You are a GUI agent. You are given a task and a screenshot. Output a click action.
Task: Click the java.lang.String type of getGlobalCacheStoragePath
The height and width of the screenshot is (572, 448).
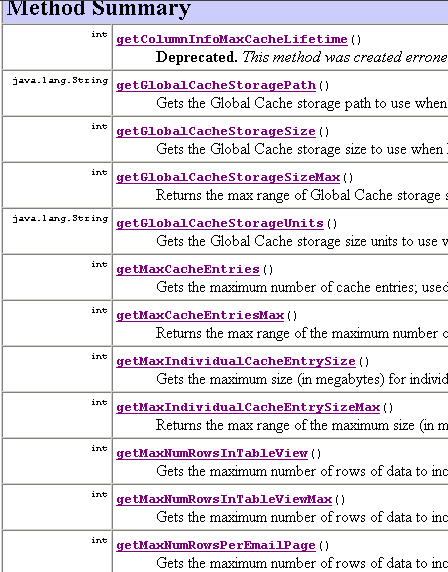click(x=60, y=80)
